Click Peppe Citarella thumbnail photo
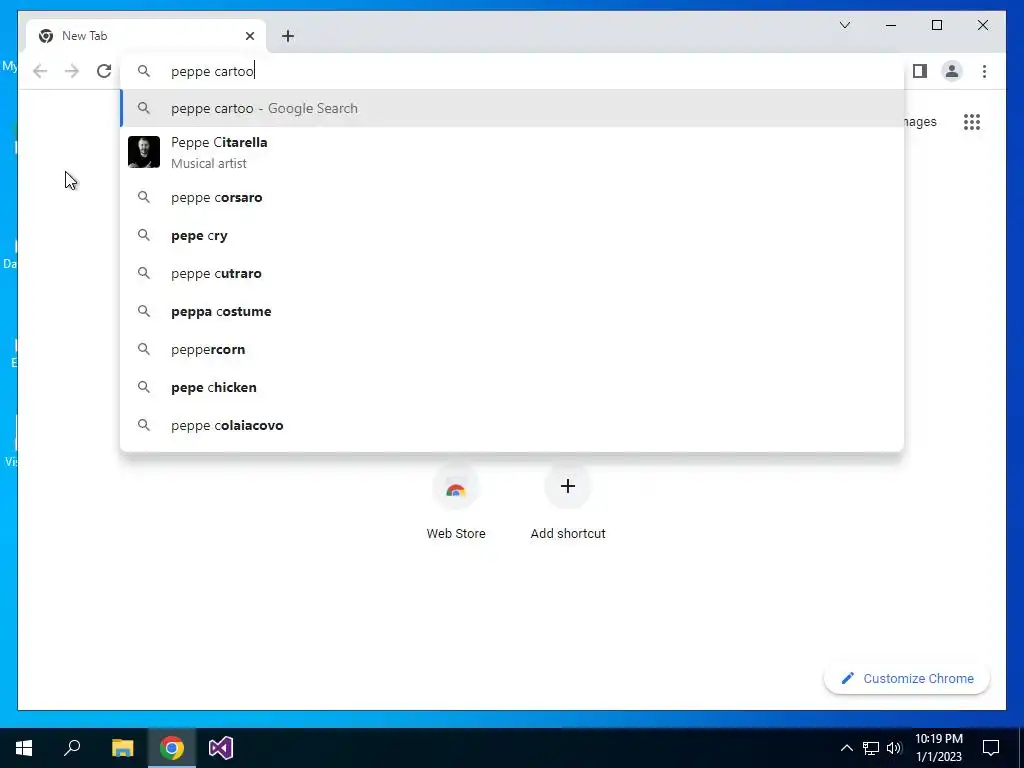 (x=144, y=152)
